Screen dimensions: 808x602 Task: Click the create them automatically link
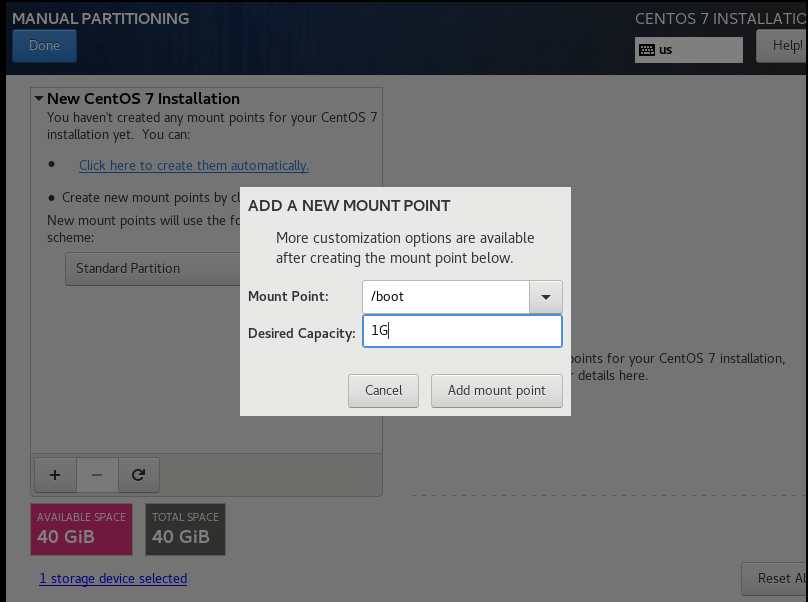click(x=194, y=165)
